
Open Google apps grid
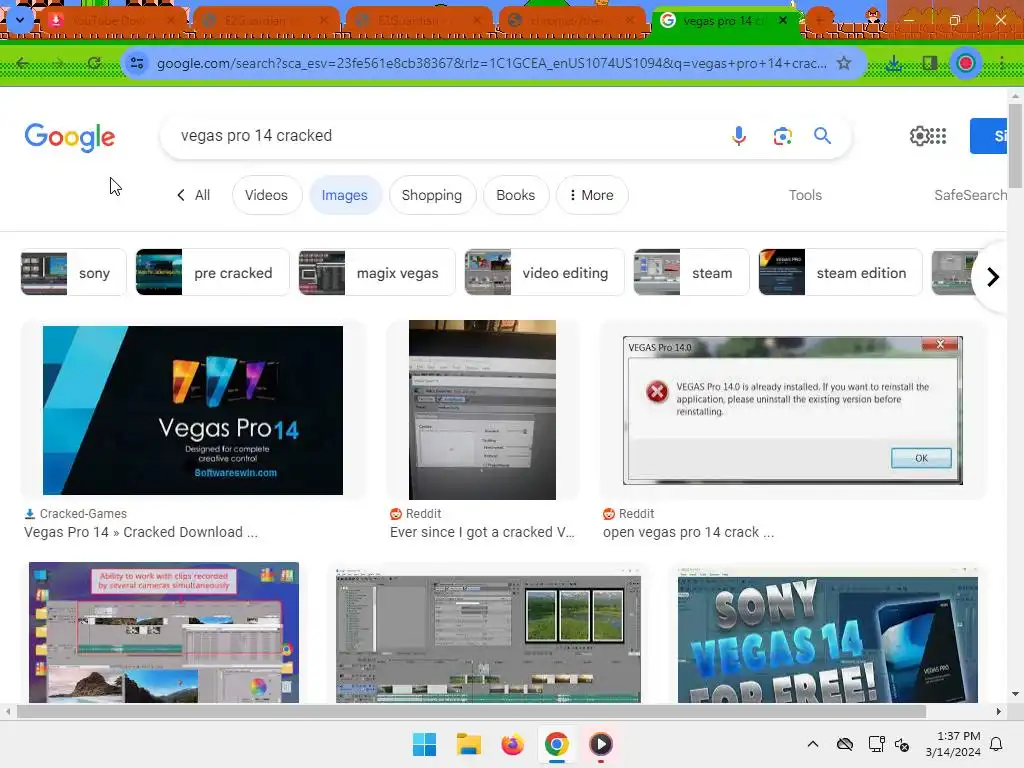click(938, 136)
